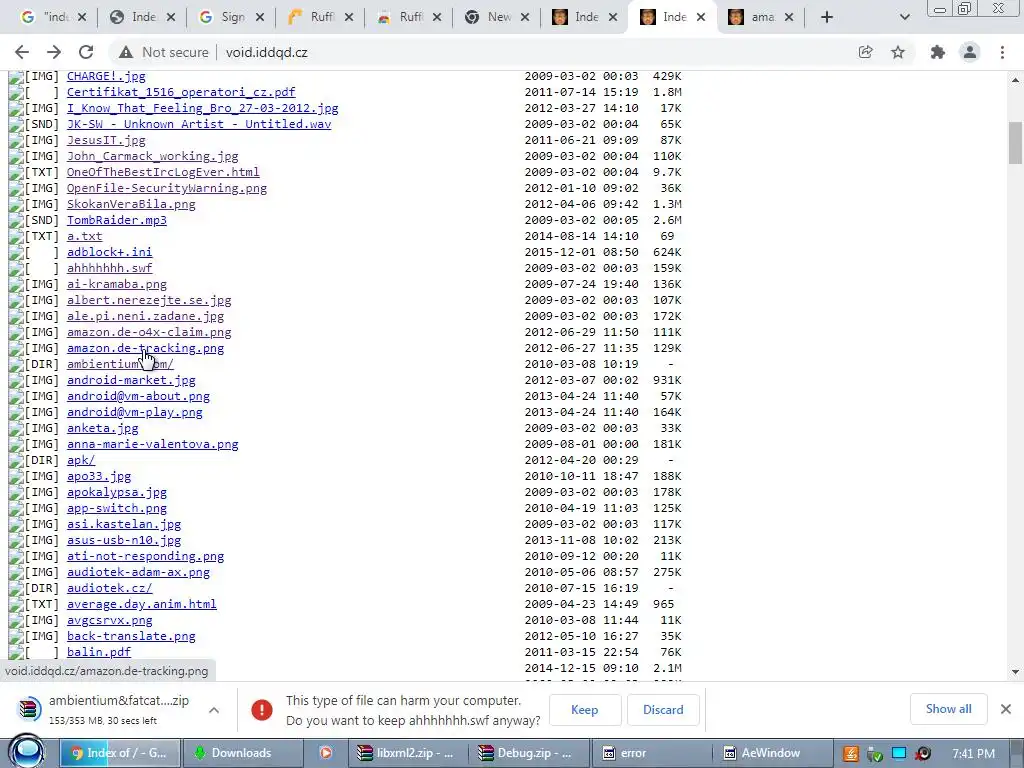Show all downloads

(x=948, y=709)
